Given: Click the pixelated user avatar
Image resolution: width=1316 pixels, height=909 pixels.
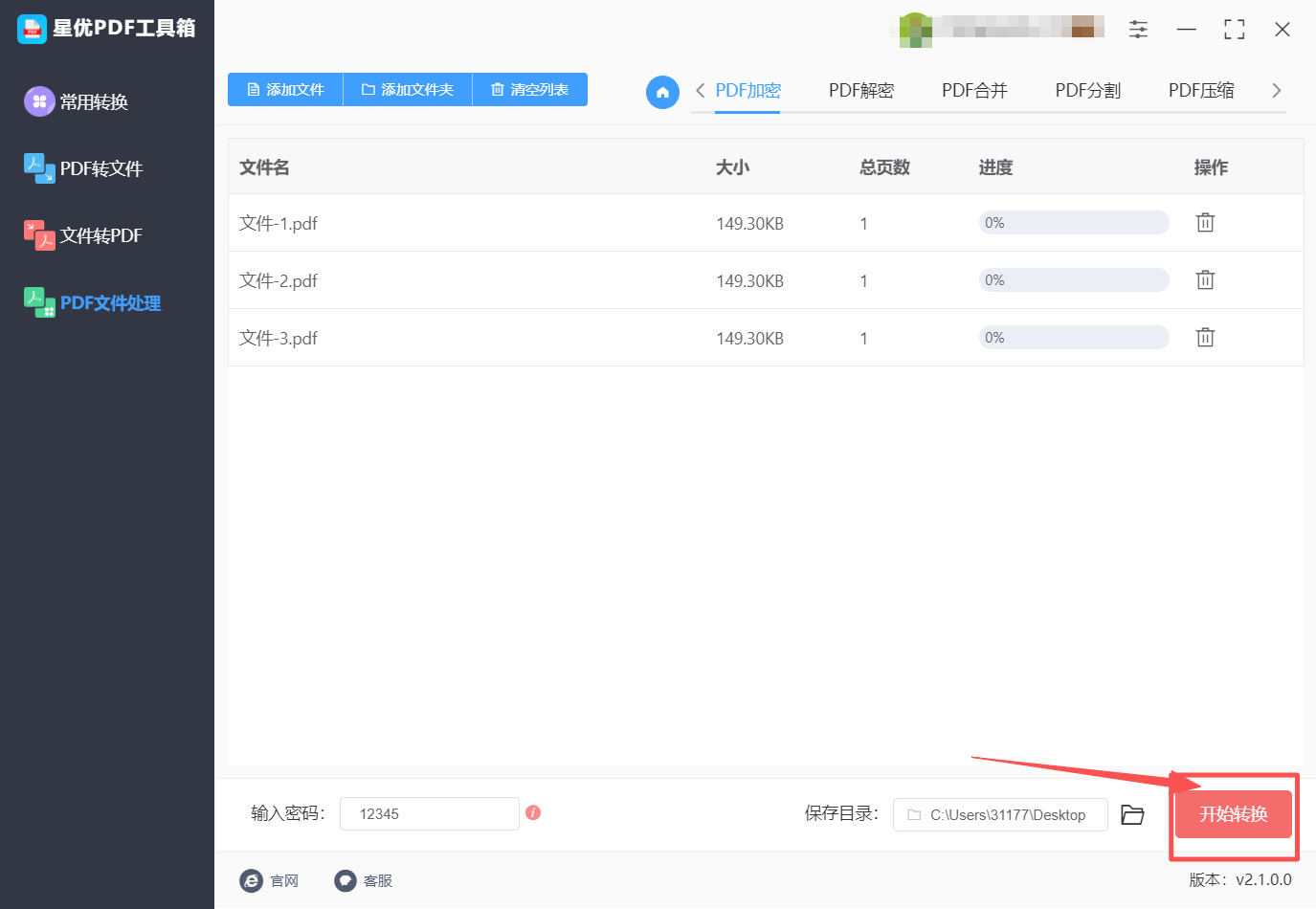Looking at the screenshot, I should point(915,30).
